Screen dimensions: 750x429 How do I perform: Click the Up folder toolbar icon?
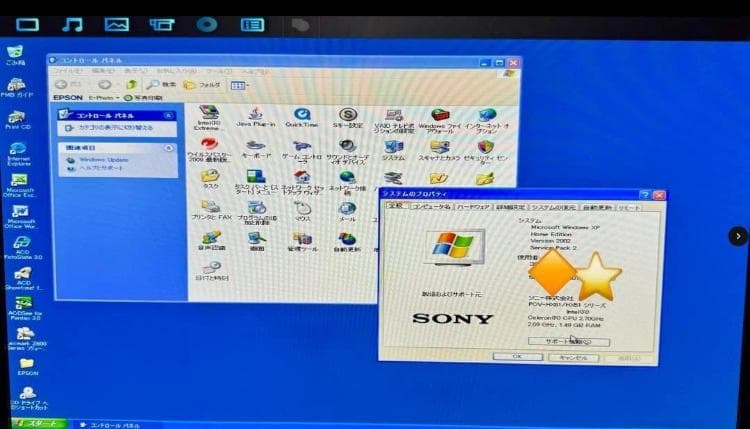[131, 85]
